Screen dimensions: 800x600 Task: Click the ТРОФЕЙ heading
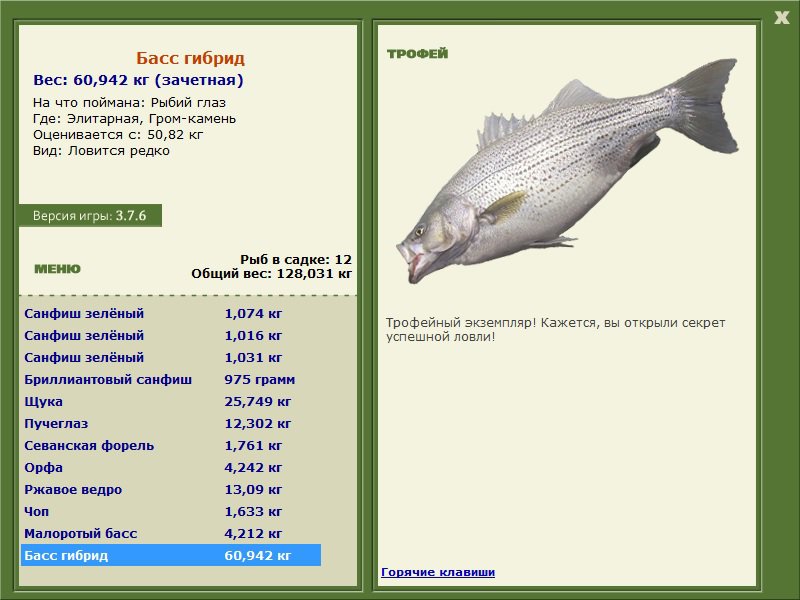[x=417, y=54]
